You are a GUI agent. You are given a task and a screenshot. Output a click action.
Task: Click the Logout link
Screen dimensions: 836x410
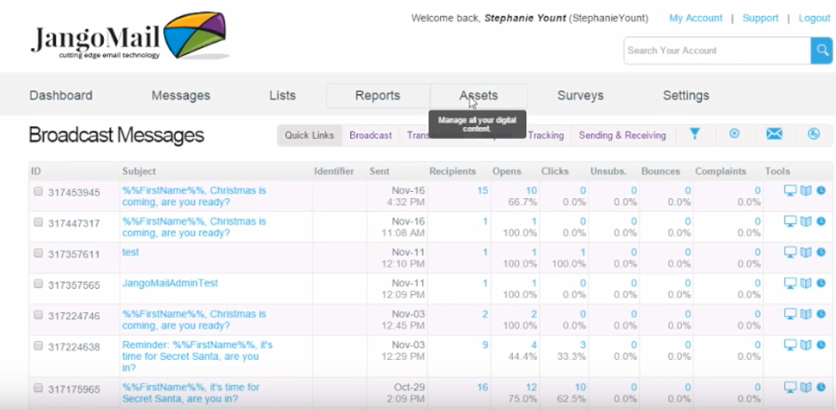click(814, 18)
